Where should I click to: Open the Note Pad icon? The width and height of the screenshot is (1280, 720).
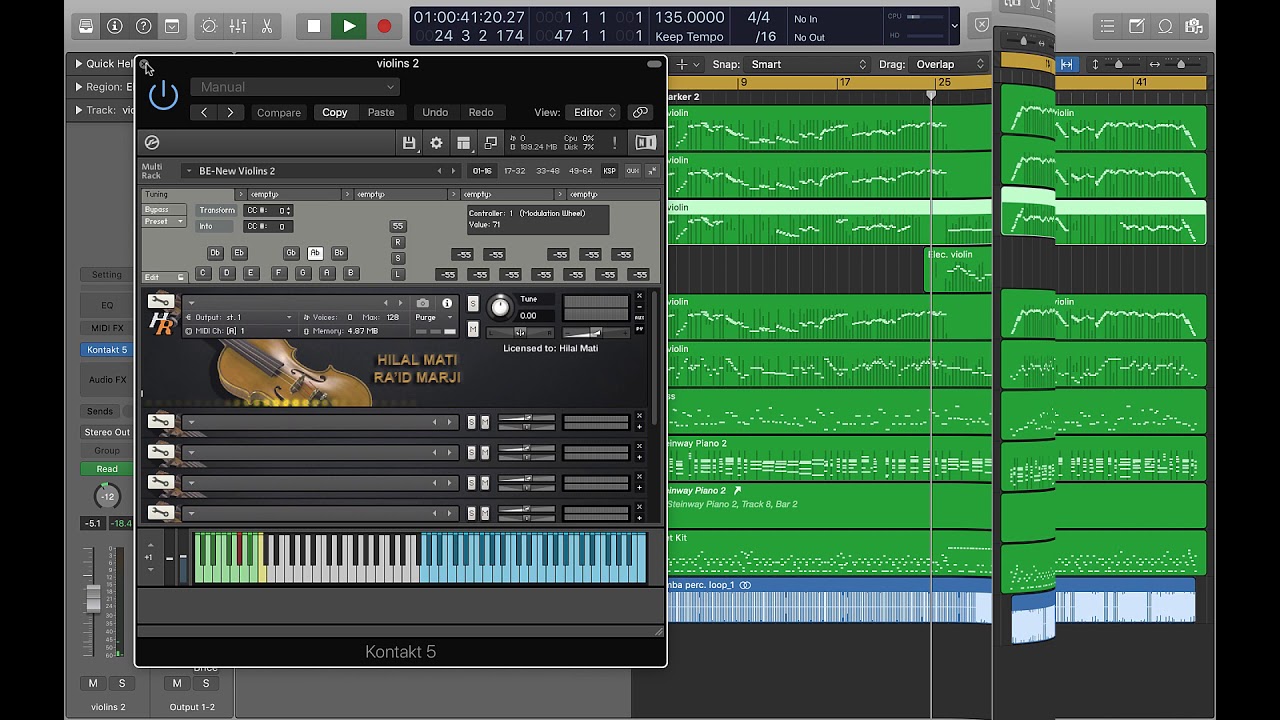(x=1137, y=26)
